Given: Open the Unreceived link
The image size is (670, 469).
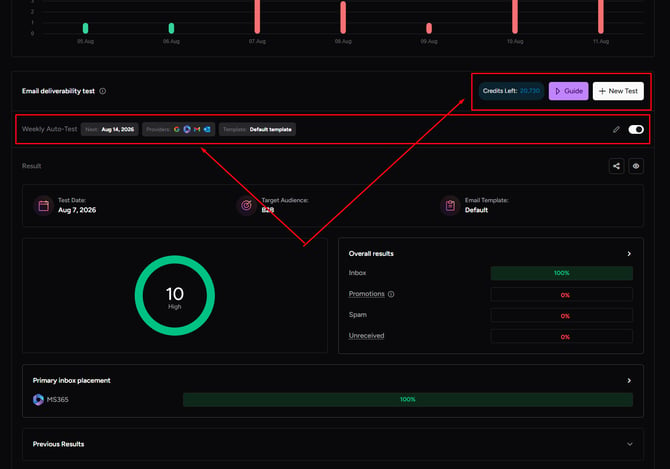Looking at the screenshot, I should (366, 336).
